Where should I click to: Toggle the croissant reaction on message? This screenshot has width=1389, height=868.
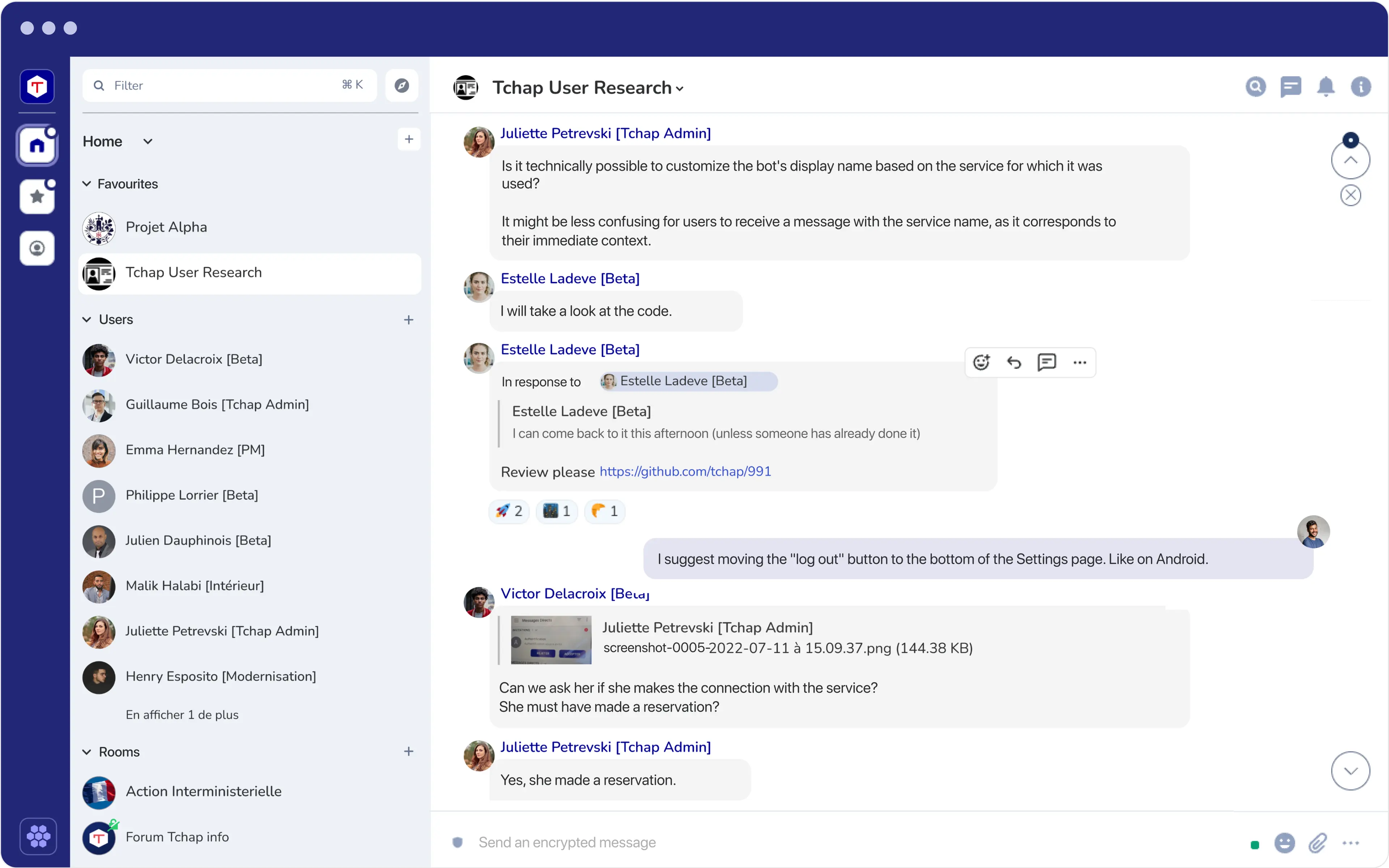point(605,511)
